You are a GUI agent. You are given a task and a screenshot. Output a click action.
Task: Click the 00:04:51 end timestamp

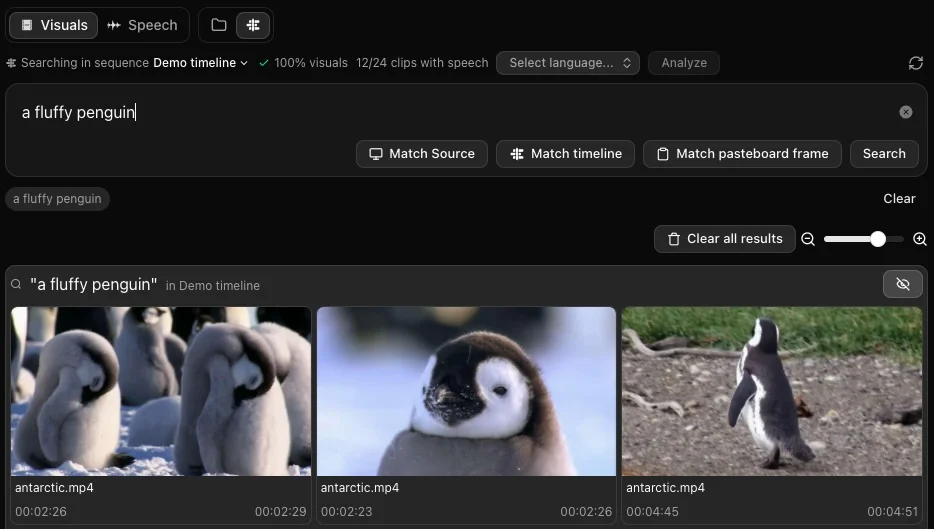(892, 512)
